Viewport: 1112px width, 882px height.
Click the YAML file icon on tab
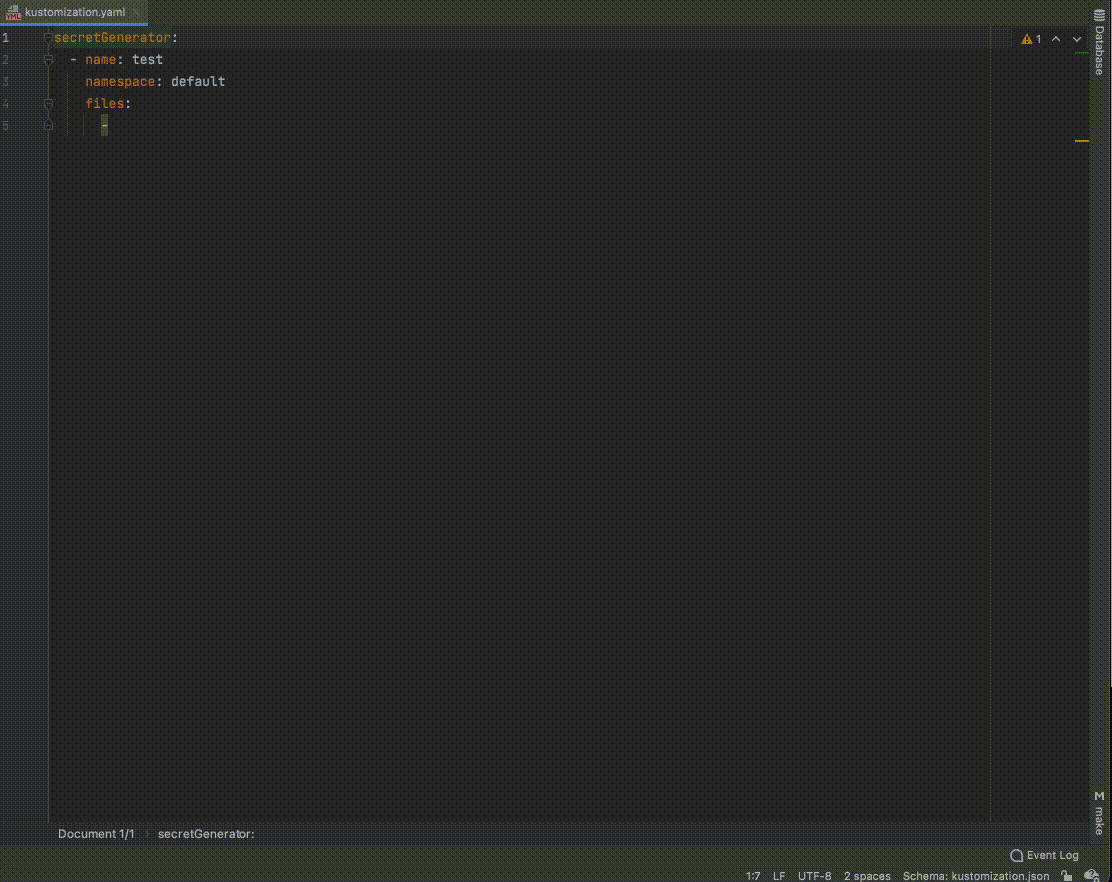[x=13, y=12]
